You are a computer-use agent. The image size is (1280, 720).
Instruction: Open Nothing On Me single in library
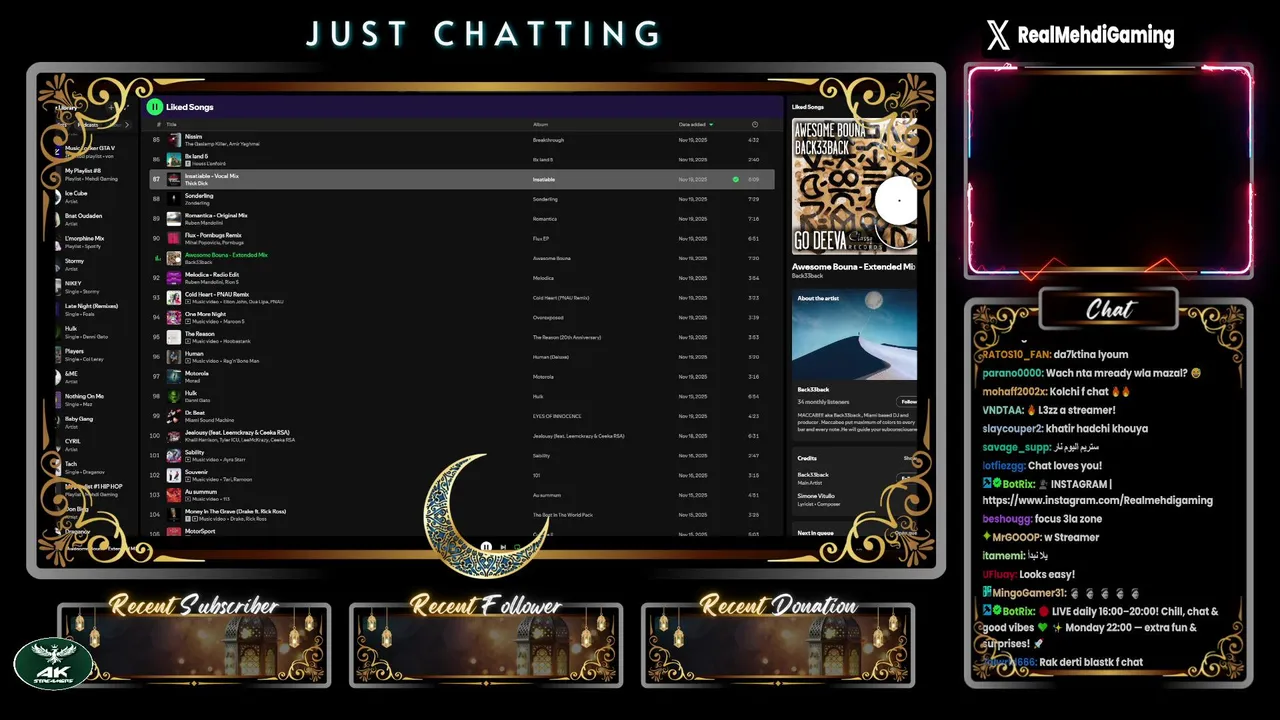[90, 399]
